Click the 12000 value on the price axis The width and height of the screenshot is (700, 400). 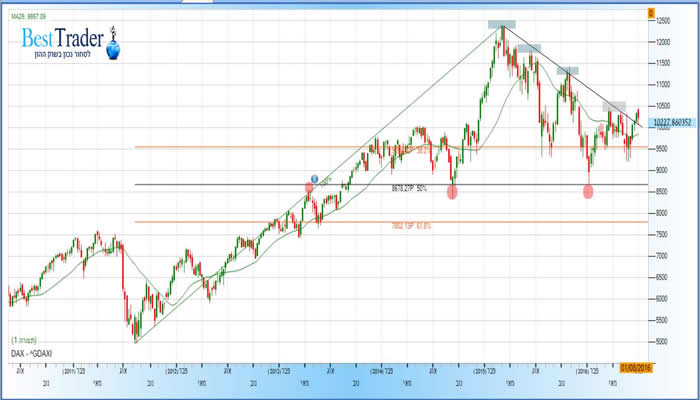coord(661,42)
